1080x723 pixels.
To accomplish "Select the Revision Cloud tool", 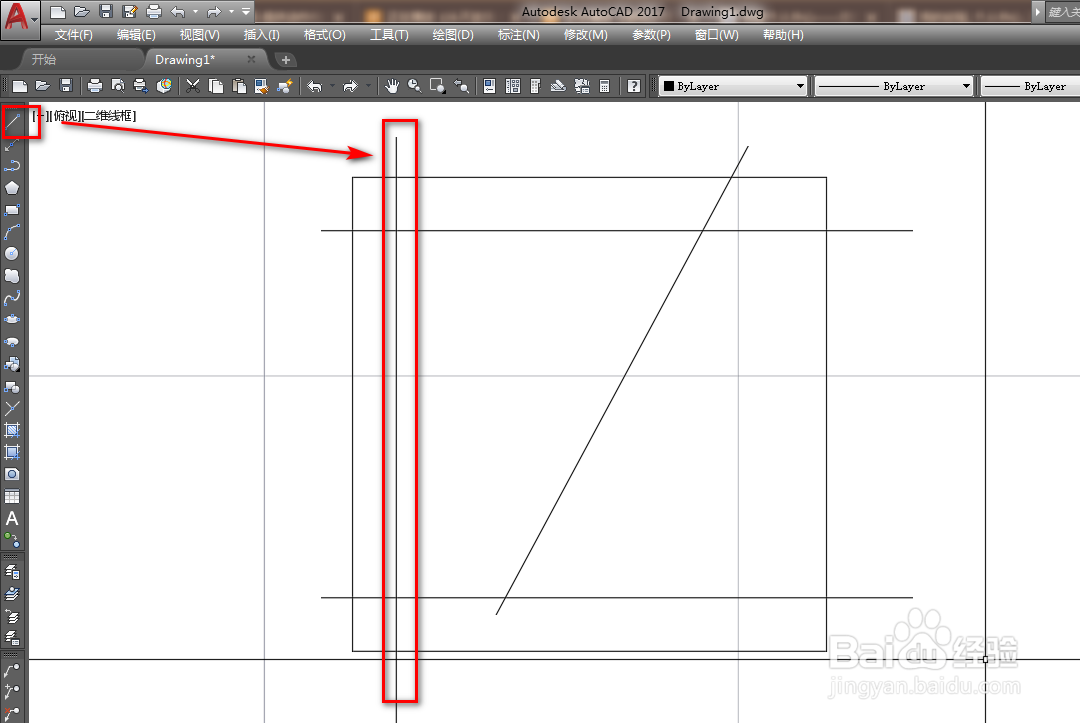I will click(x=12, y=276).
